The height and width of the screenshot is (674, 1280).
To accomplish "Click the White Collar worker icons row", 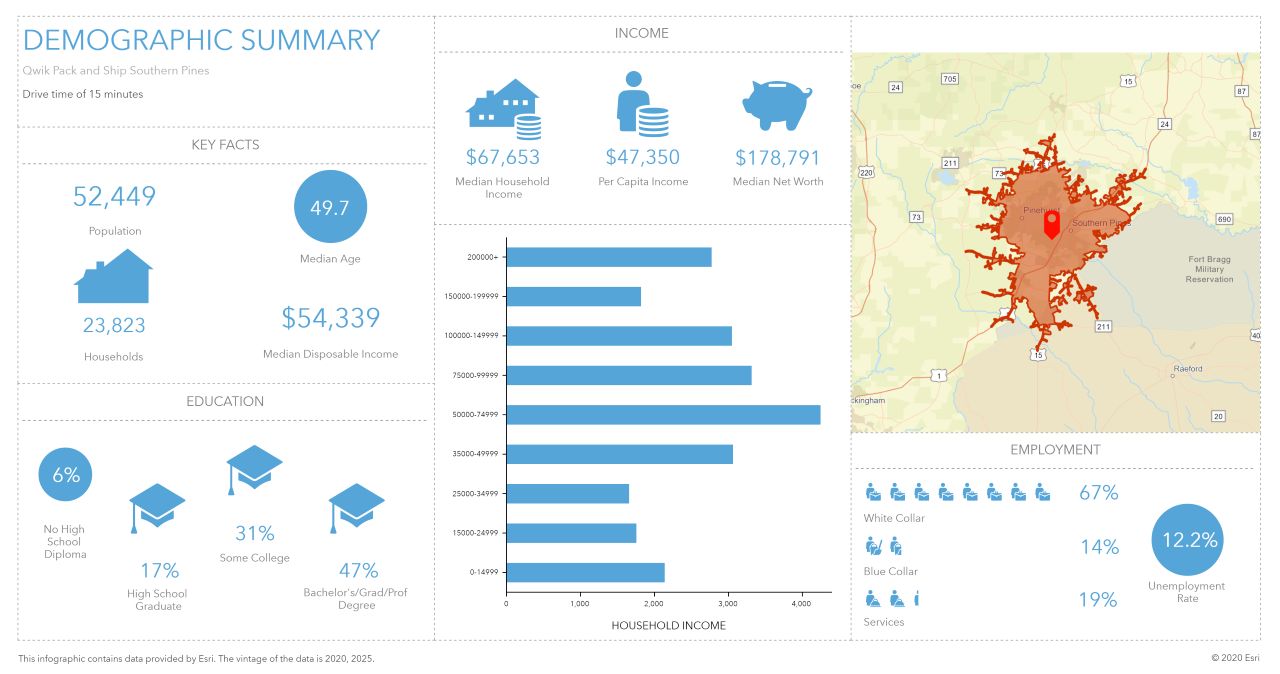I will click(x=957, y=492).
